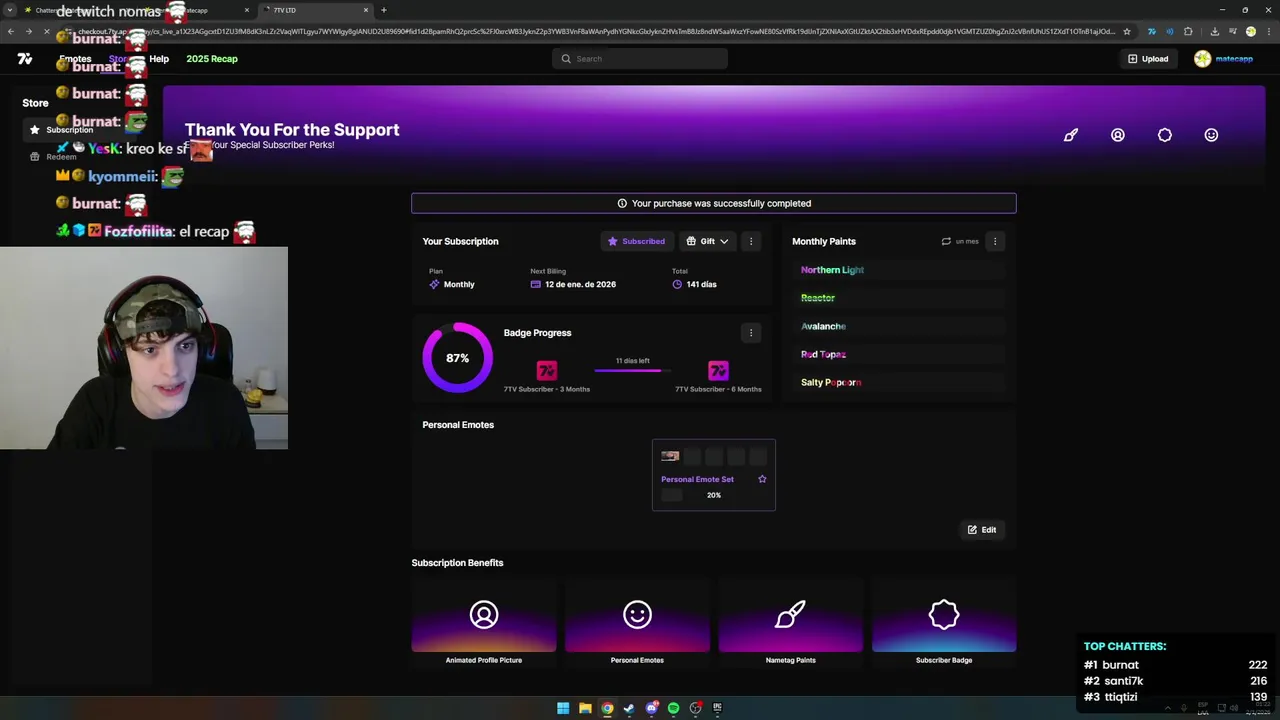
Task: Click the total days clock icon
Action: 677,284
